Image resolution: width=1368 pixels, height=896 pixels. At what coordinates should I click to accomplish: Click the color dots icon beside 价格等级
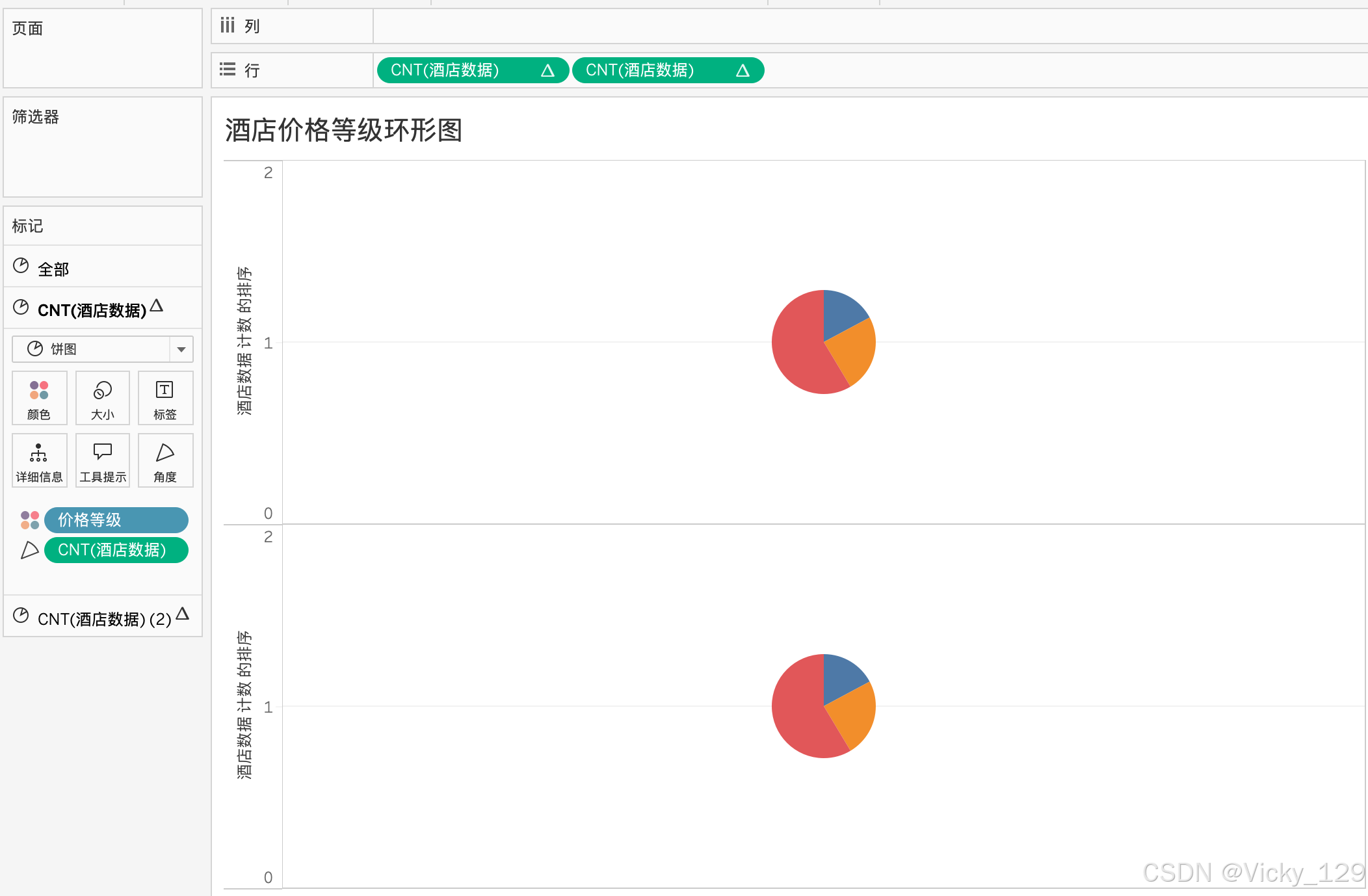(x=29, y=520)
